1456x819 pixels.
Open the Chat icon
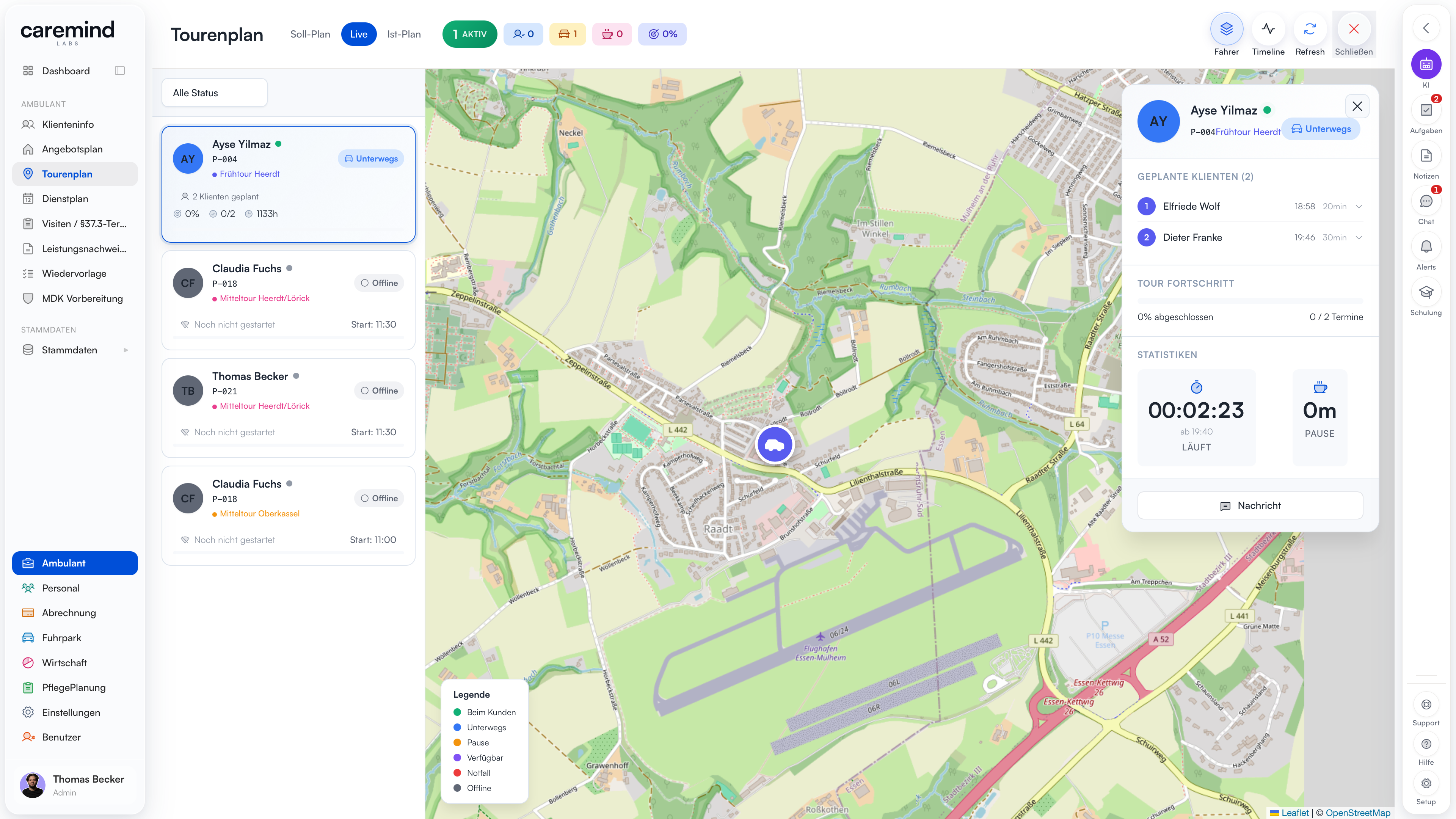pyautogui.click(x=1426, y=201)
